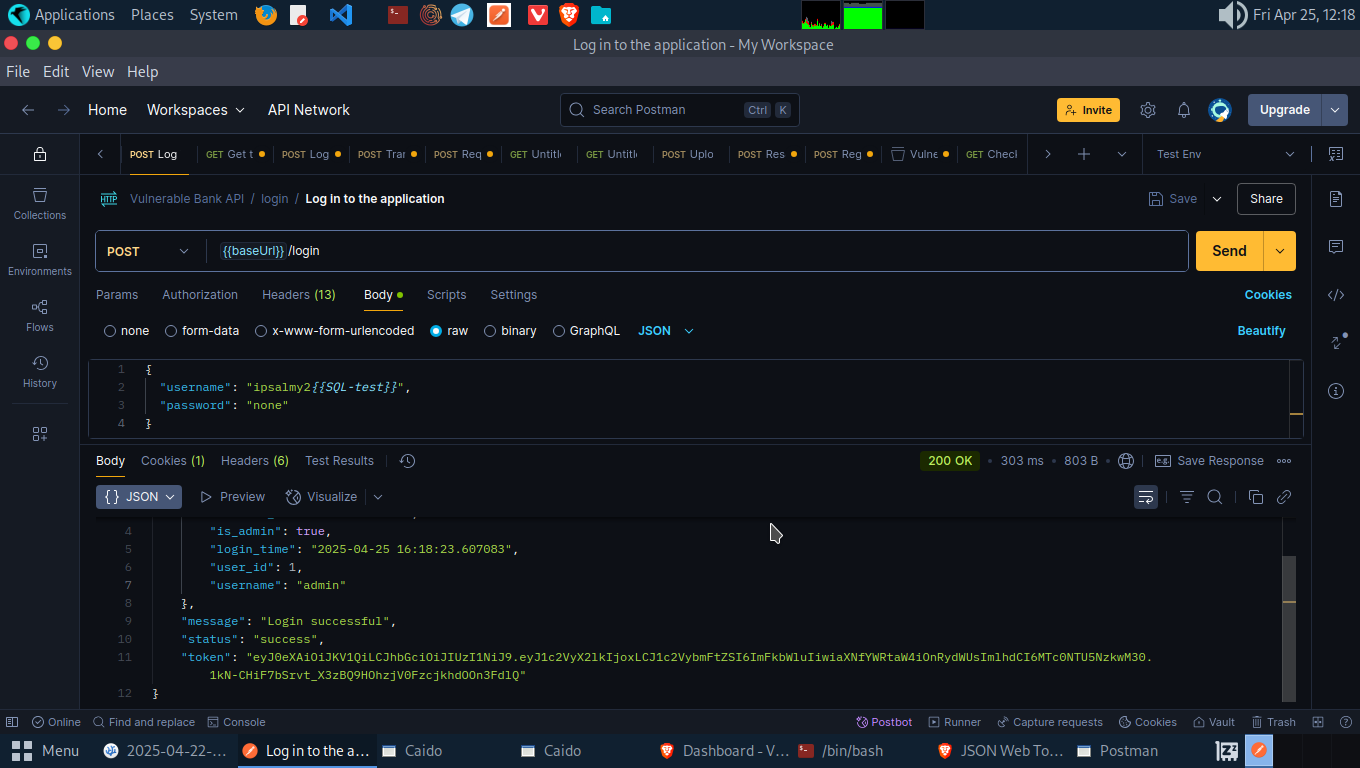Click the request URL field
This screenshot has height=768, width=1360.
pos(697,251)
